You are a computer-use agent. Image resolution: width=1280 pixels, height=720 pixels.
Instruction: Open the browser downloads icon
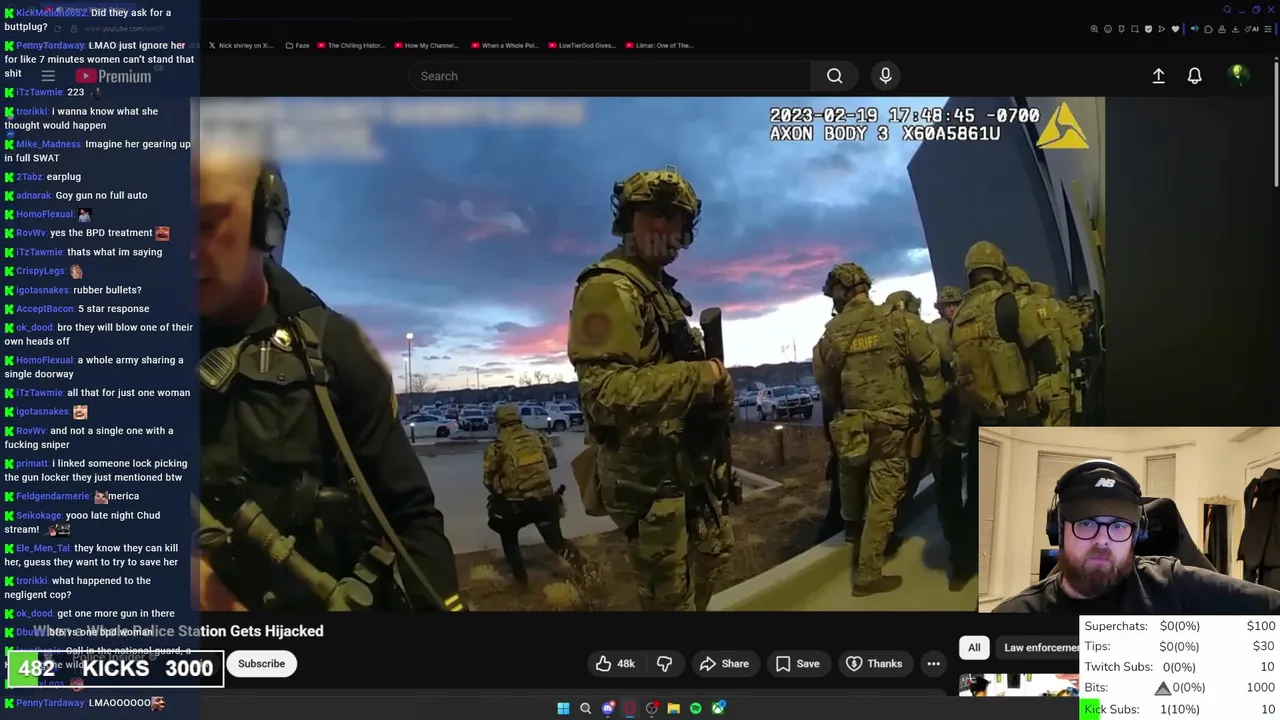[x=1235, y=29]
